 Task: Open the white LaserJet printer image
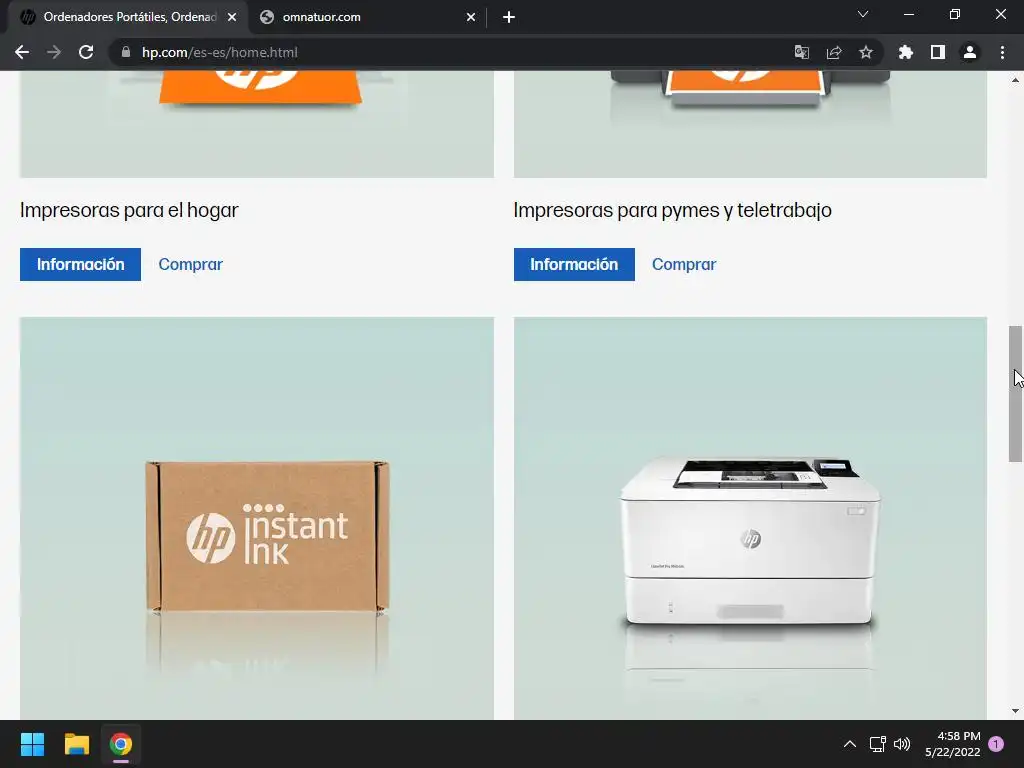(x=750, y=519)
